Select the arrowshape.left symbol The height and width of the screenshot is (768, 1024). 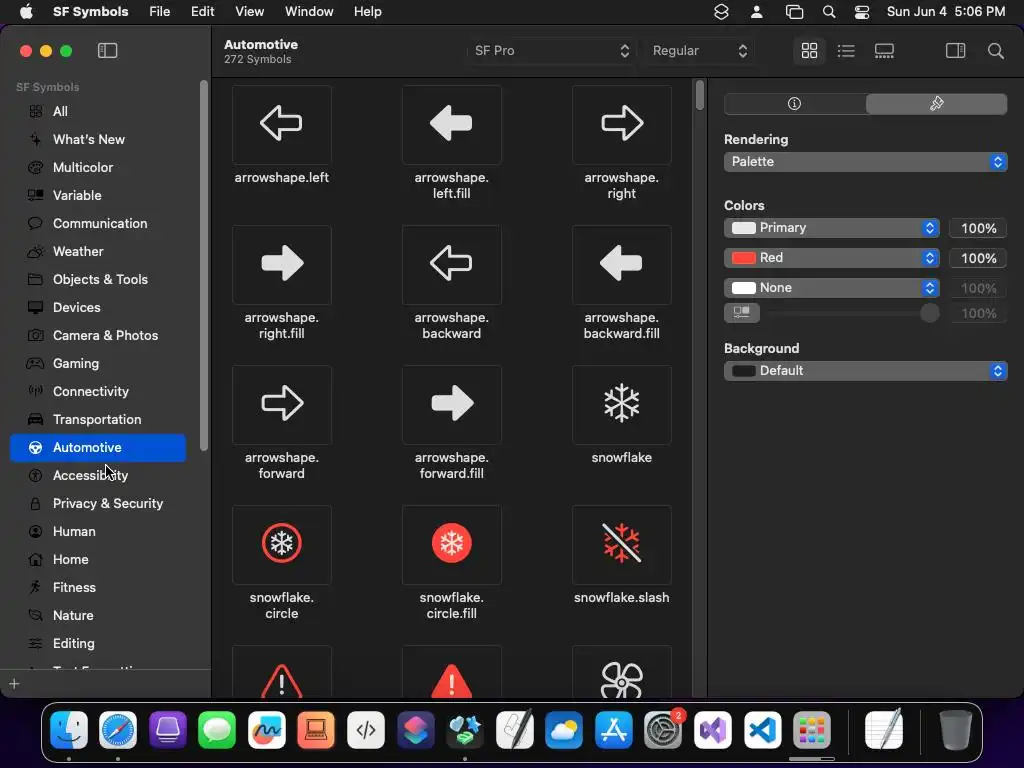tap(281, 124)
